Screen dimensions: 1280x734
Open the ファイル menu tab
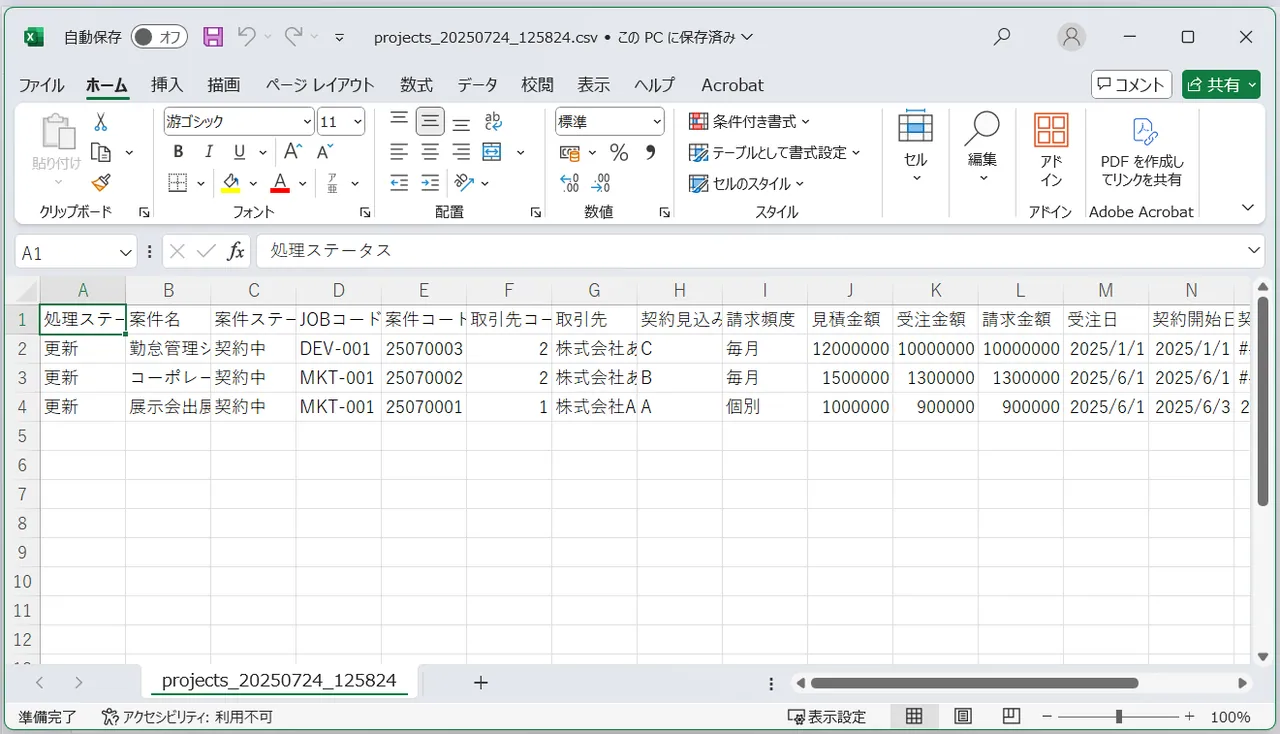41,85
